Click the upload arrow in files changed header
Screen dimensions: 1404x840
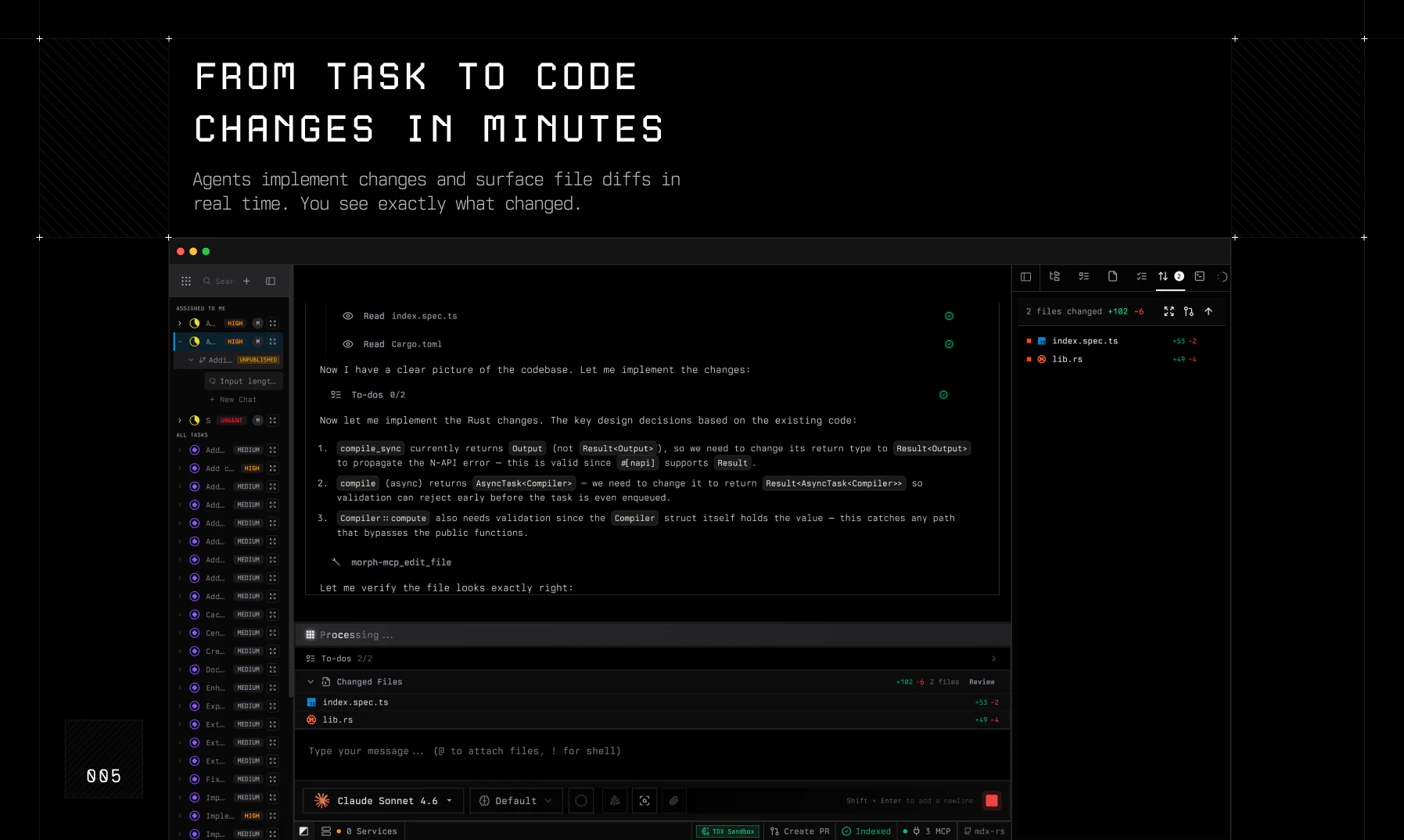pyautogui.click(x=1208, y=311)
